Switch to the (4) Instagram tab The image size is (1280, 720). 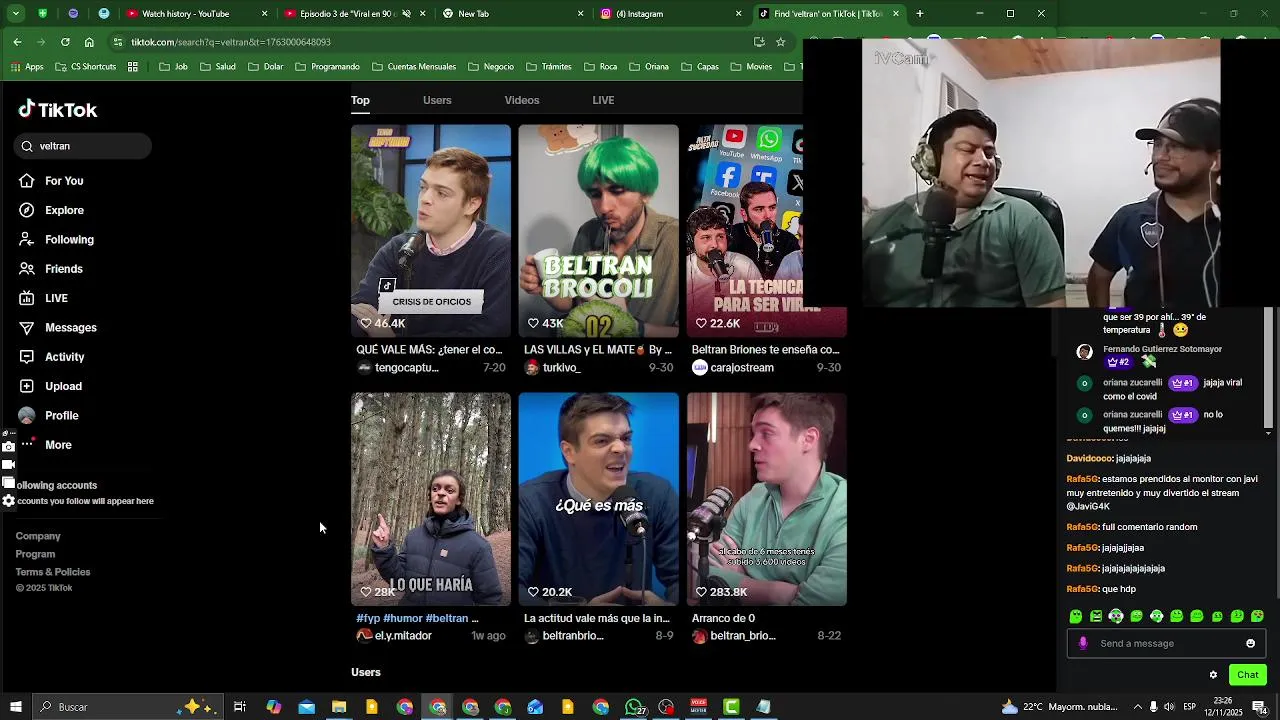coord(671,14)
